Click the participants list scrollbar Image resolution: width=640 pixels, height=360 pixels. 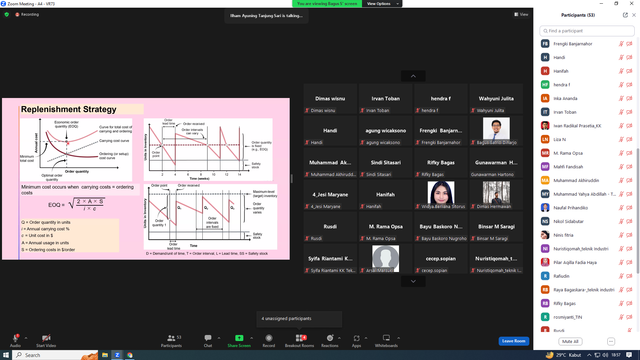tap(638, 210)
